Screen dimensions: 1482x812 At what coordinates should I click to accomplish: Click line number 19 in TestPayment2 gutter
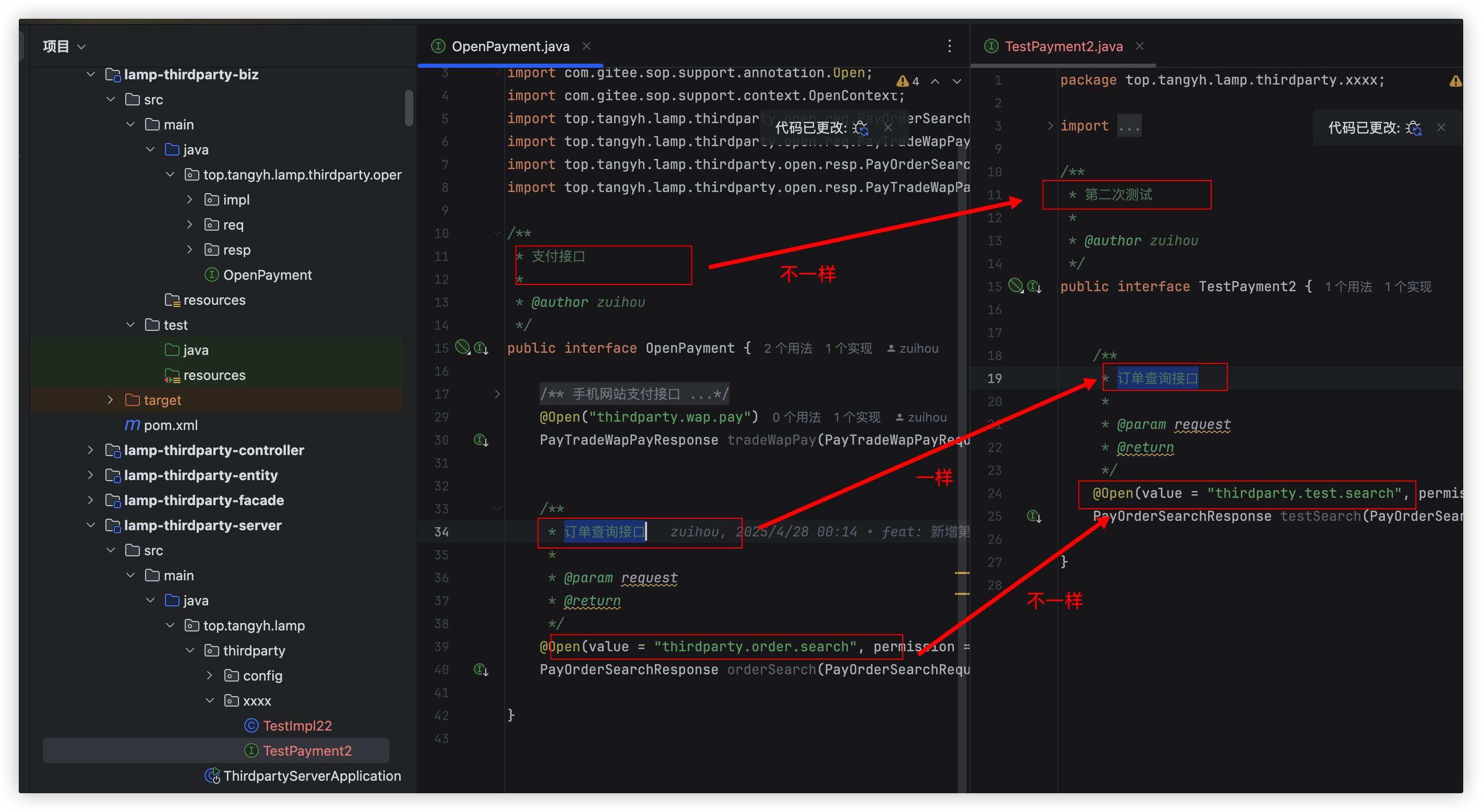pyautogui.click(x=994, y=378)
